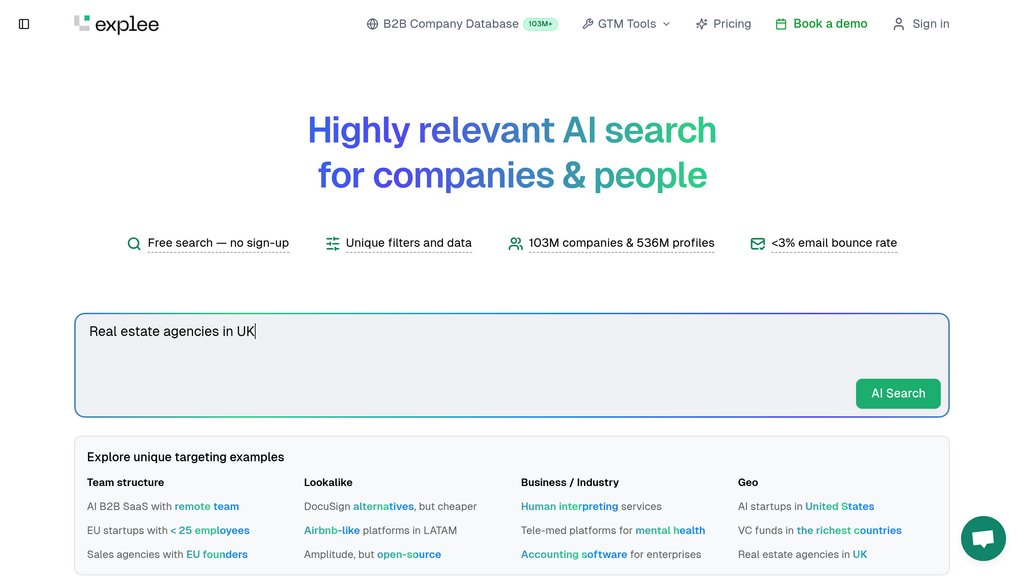This screenshot has width=1024, height=576.
Task: Toggle the sidebar panel icon
Action: tap(24, 24)
